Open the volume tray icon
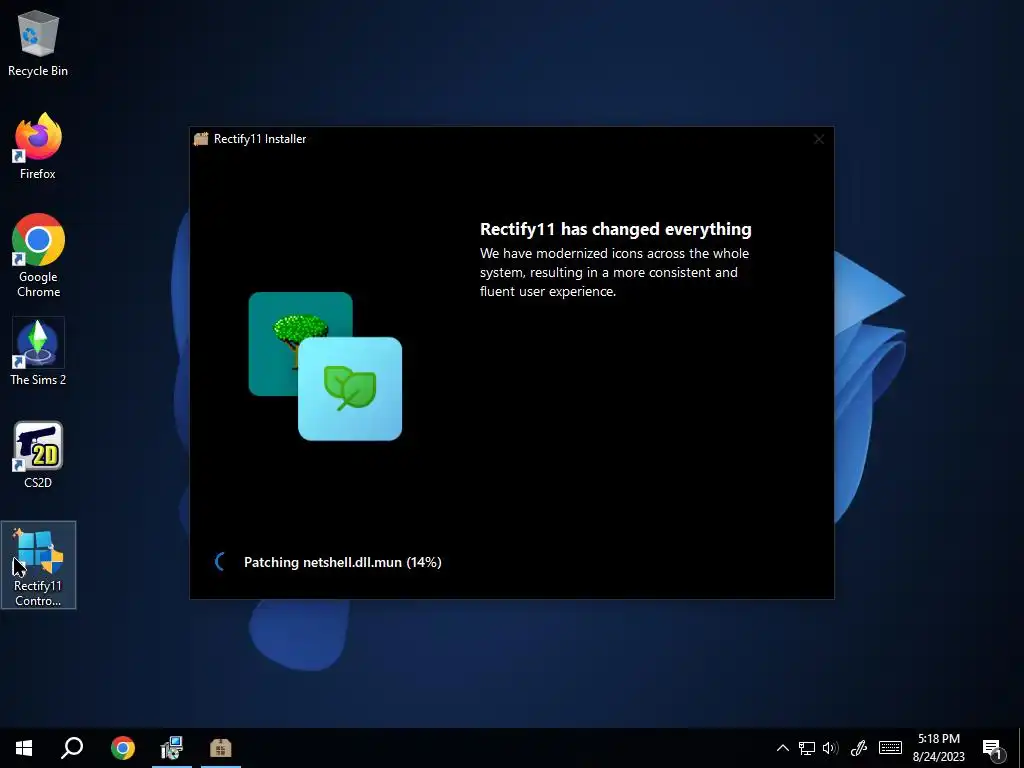This screenshot has height=768, width=1024. point(831,748)
